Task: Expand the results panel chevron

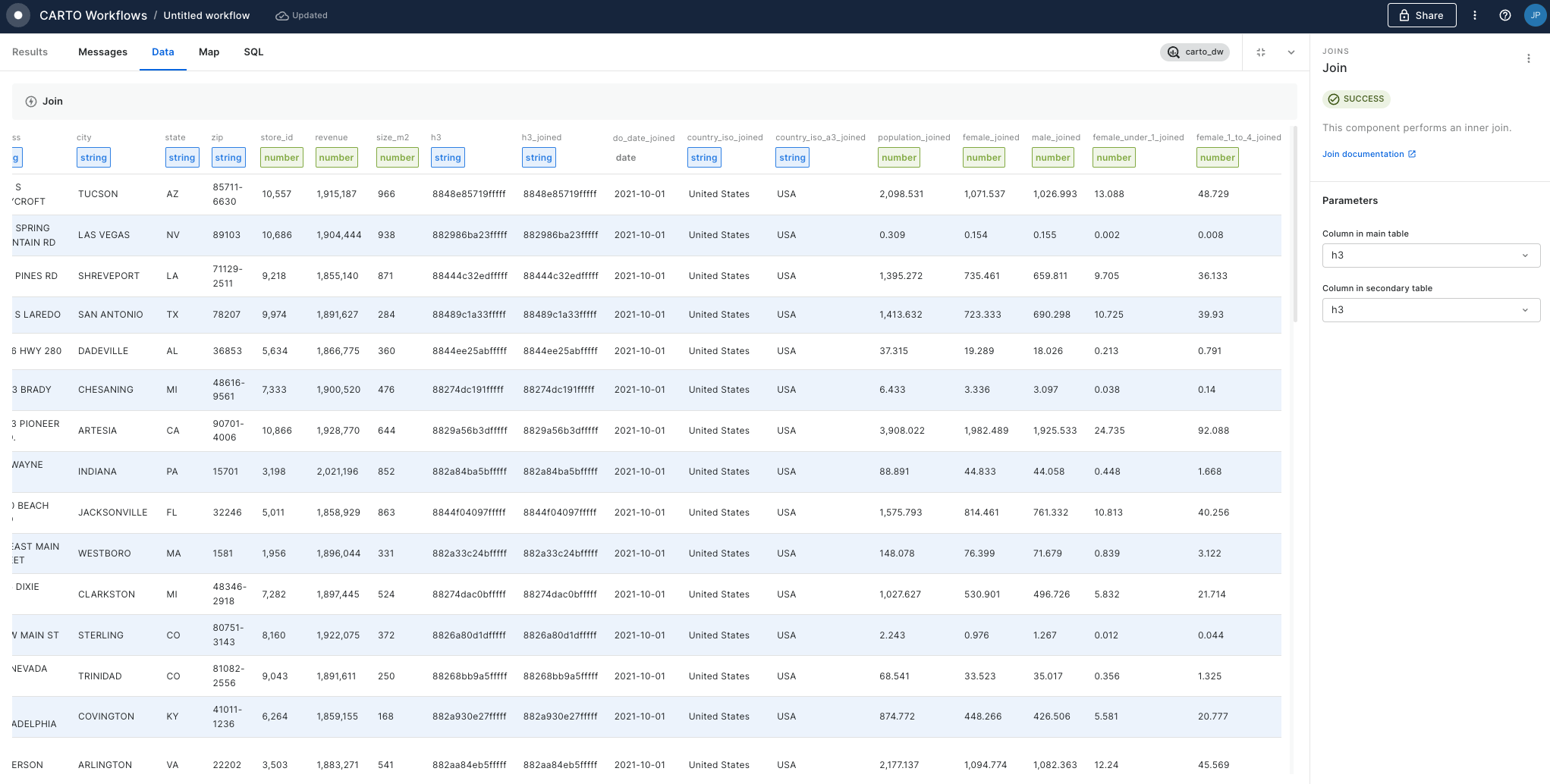Action: 1291,52
